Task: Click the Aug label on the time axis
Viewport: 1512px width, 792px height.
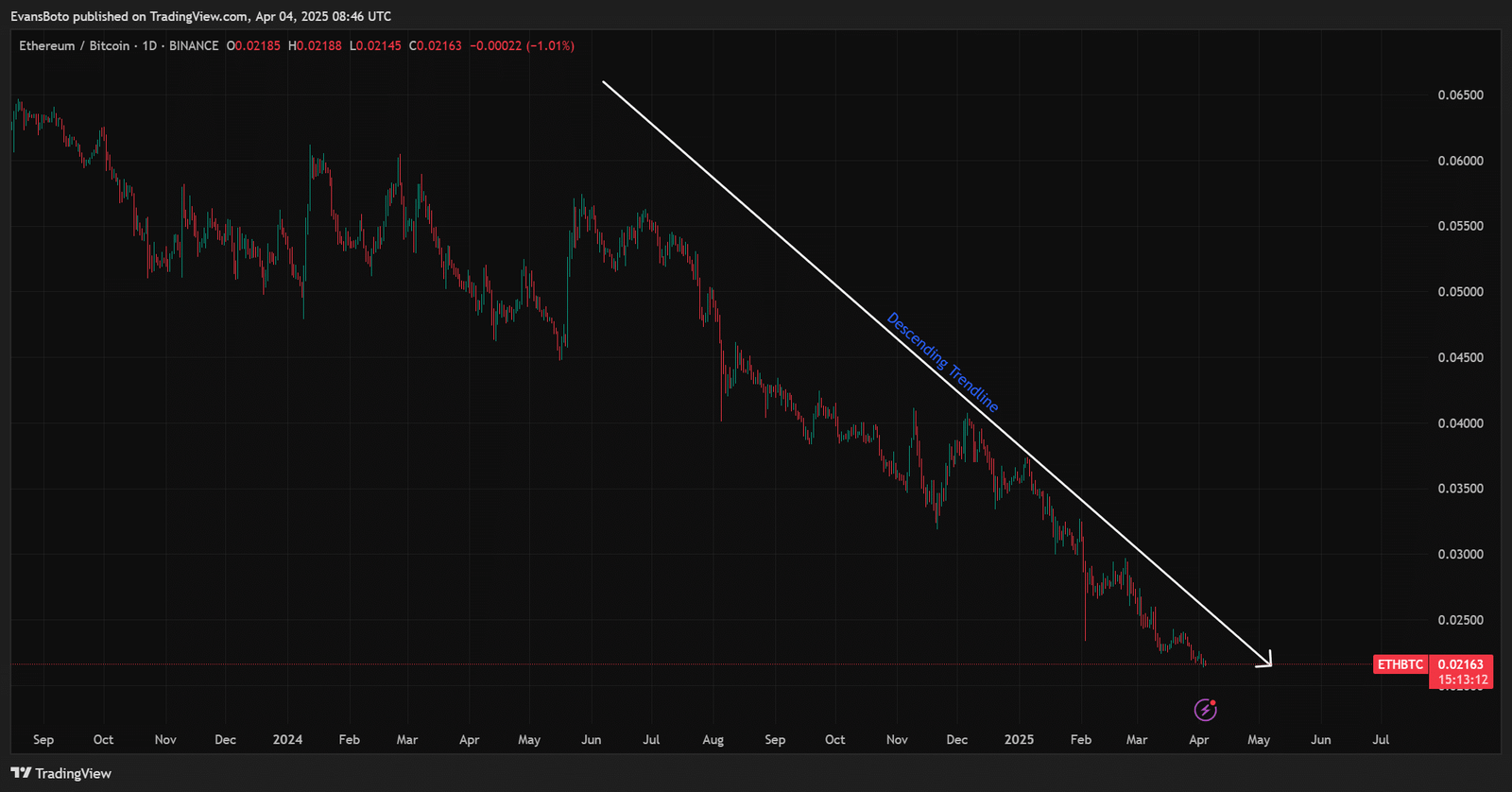Action: pyautogui.click(x=713, y=739)
